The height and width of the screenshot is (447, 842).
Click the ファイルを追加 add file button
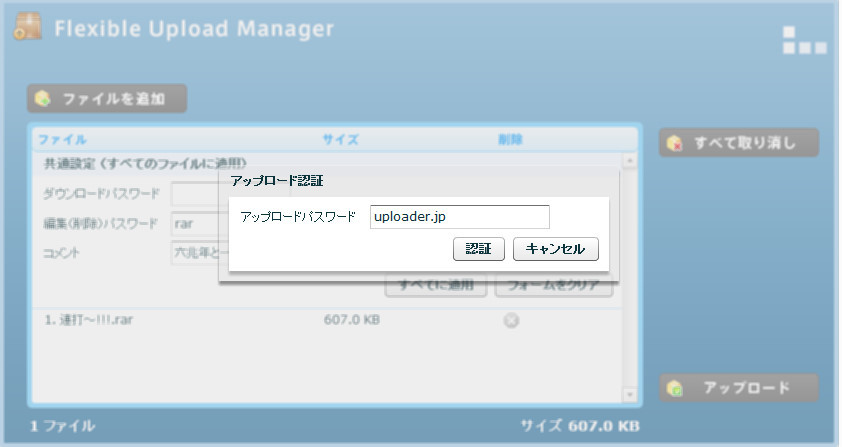[107, 98]
